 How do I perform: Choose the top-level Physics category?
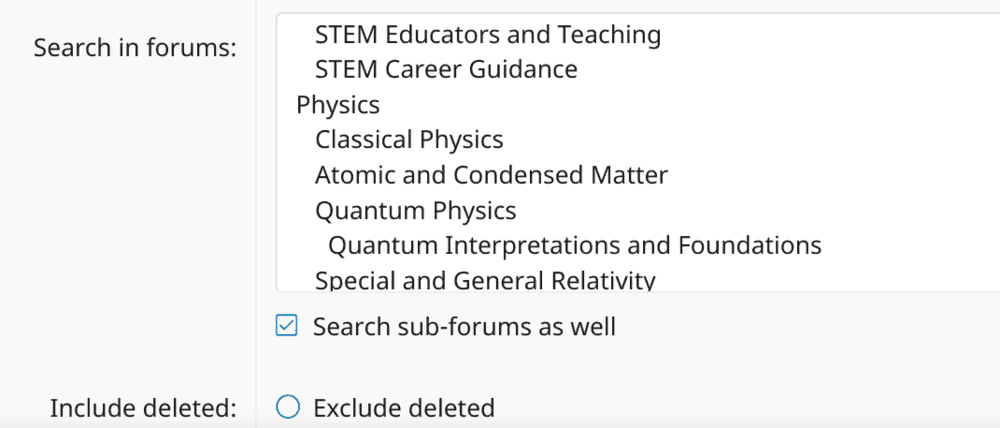pyautogui.click(x=338, y=105)
